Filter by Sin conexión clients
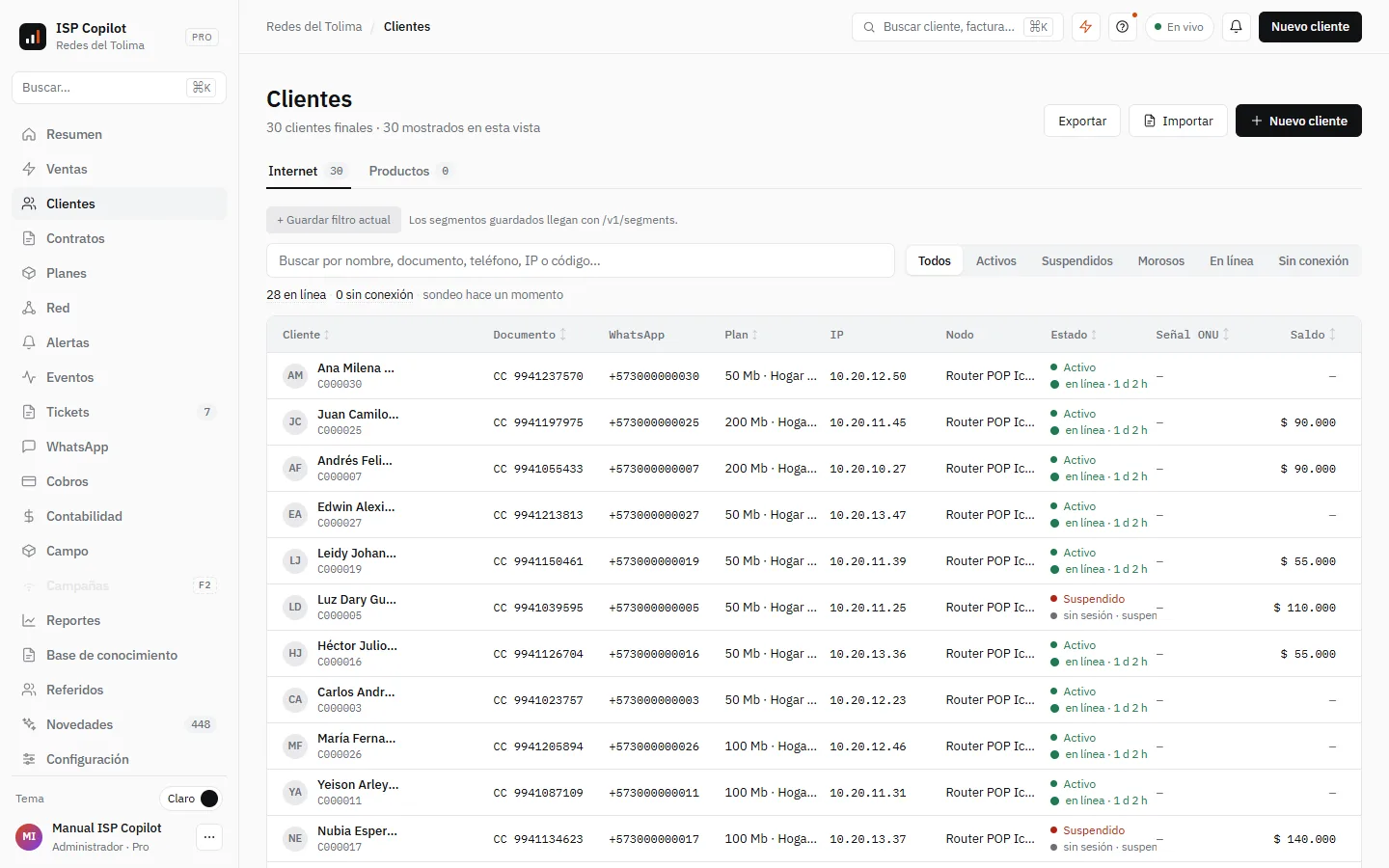Image resolution: width=1389 pixels, height=868 pixels. 1314,261
